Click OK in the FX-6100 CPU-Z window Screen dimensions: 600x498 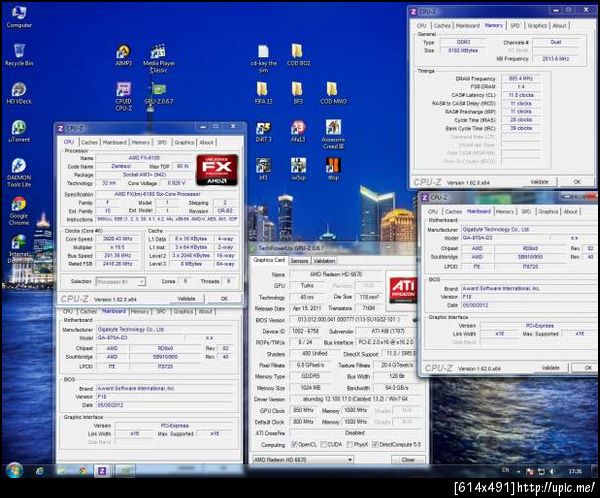tap(224, 299)
